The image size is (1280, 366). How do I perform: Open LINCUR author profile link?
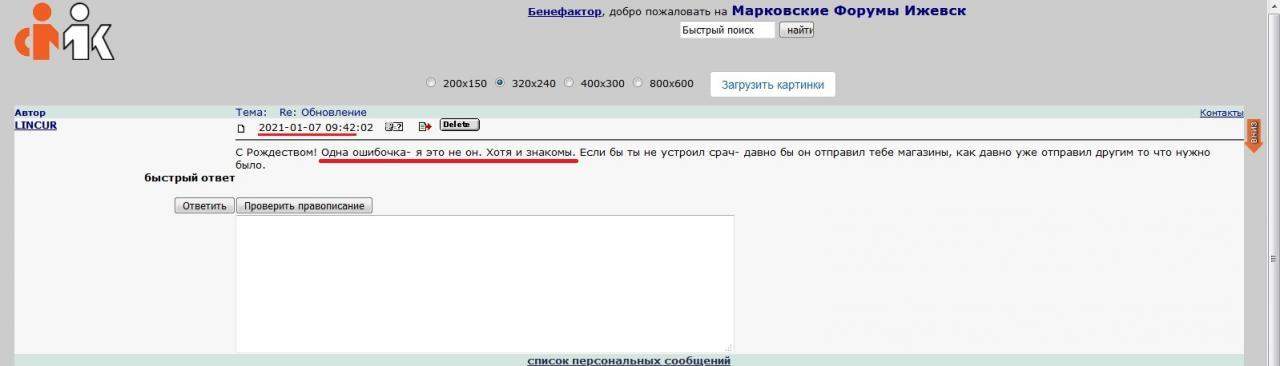coord(35,125)
